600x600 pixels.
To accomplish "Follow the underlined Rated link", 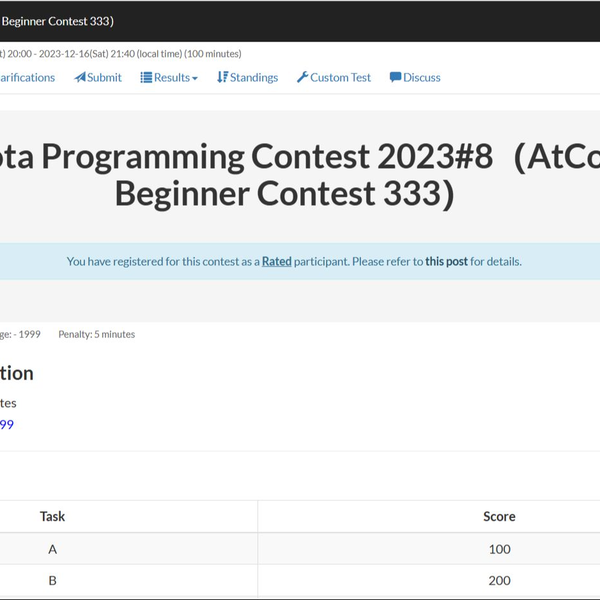I will [276, 262].
